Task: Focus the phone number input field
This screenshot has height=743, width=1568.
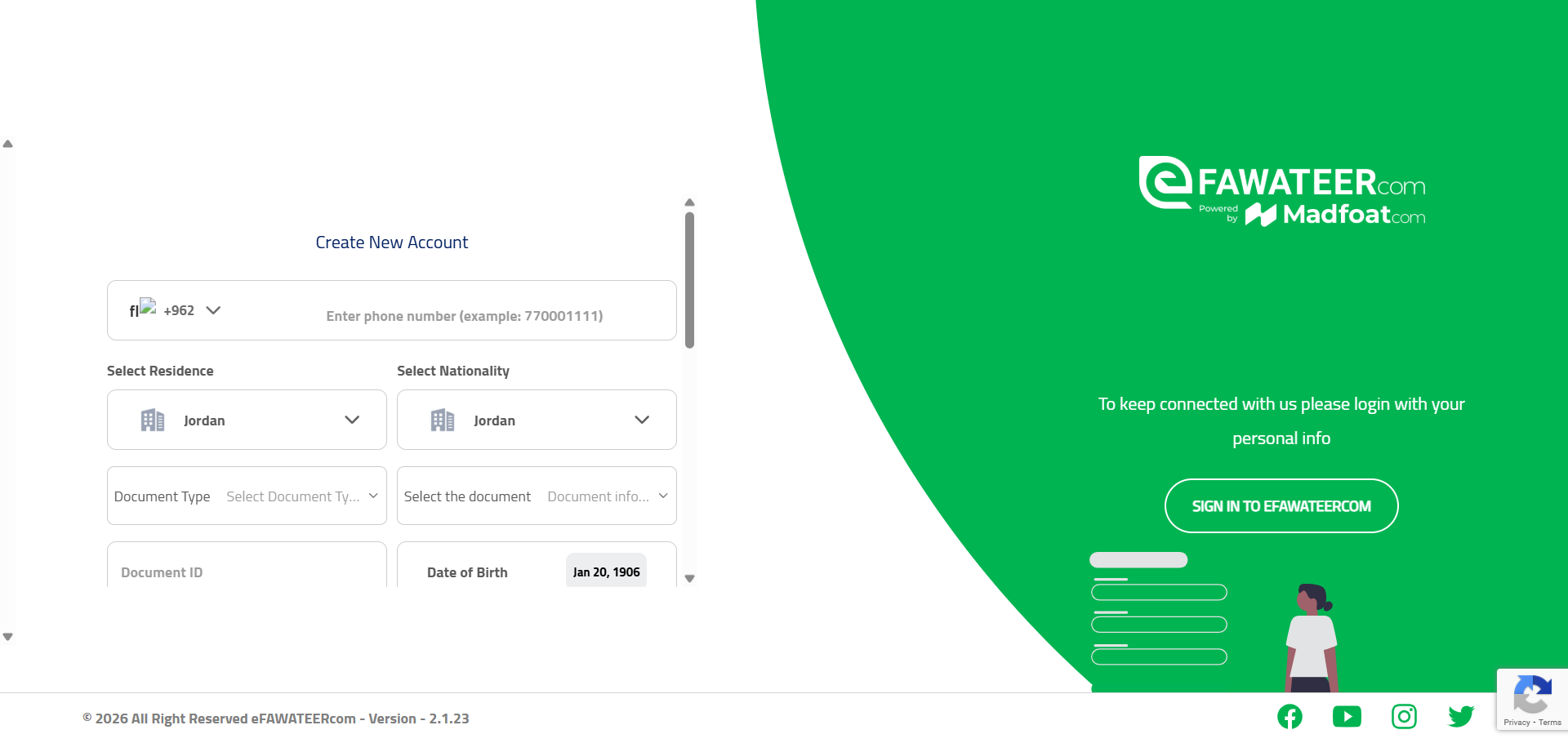Action: (464, 316)
